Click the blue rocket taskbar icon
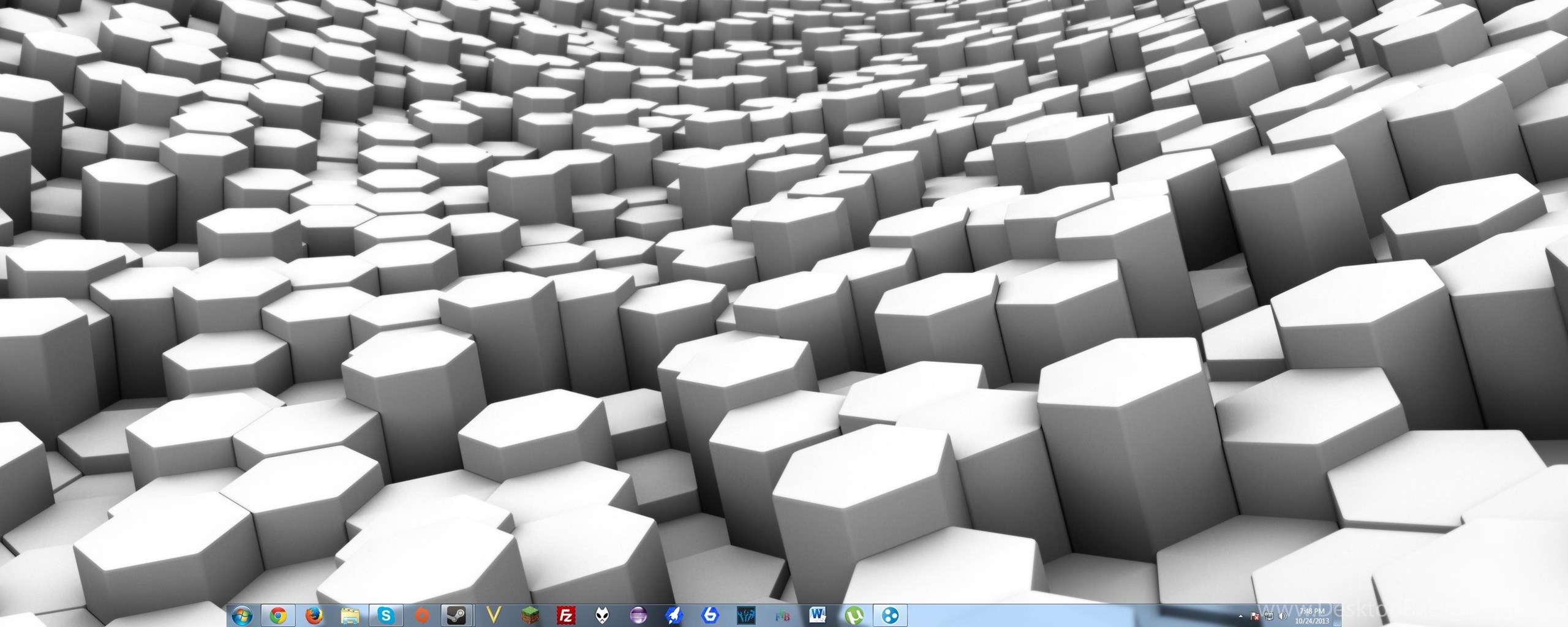The height and width of the screenshot is (627, 1568). point(674,615)
